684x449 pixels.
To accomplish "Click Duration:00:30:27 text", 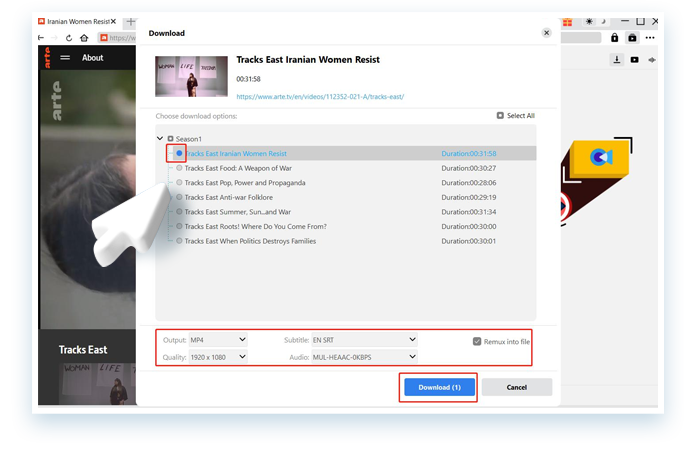I will (x=469, y=168).
